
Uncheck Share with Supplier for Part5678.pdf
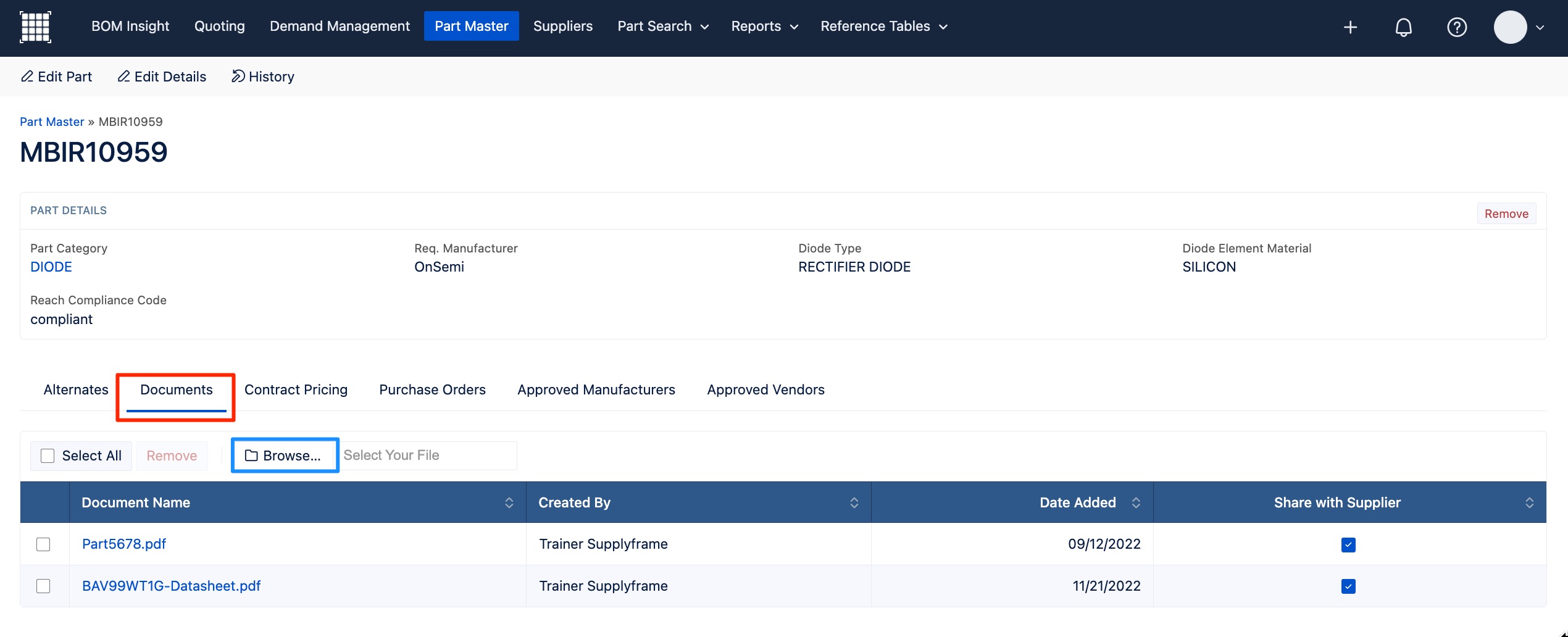tap(1348, 544)
